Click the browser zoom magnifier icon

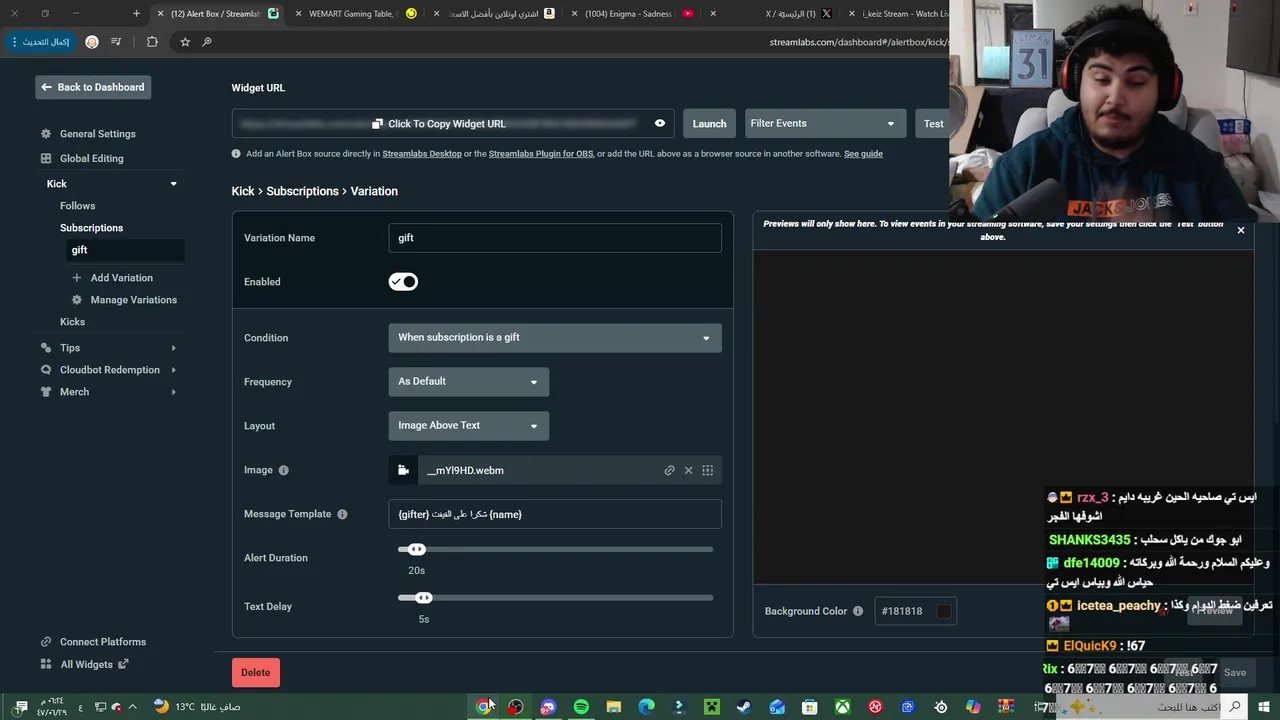tap(207, 42)
